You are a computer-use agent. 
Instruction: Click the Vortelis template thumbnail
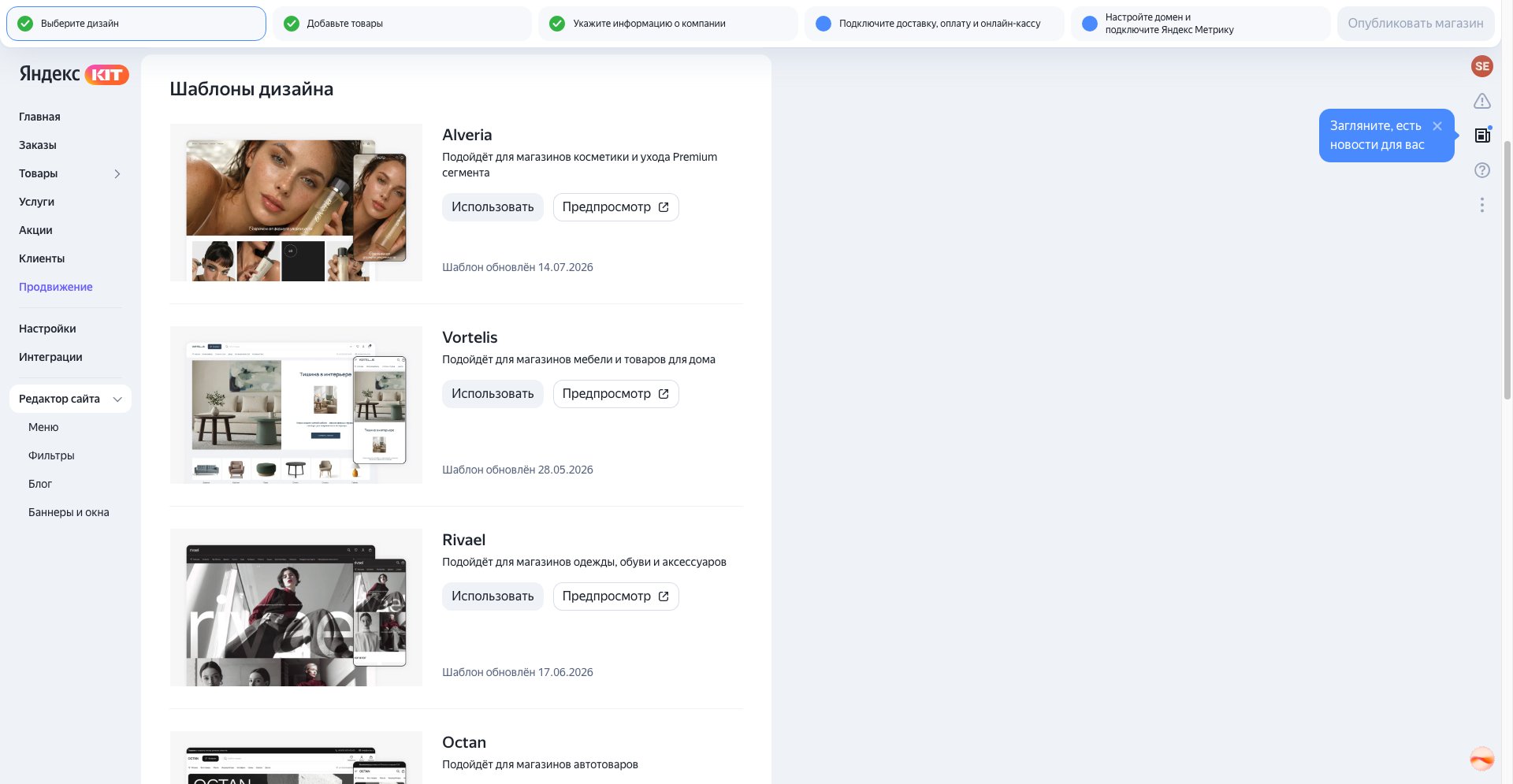click(x=296, y=405)
